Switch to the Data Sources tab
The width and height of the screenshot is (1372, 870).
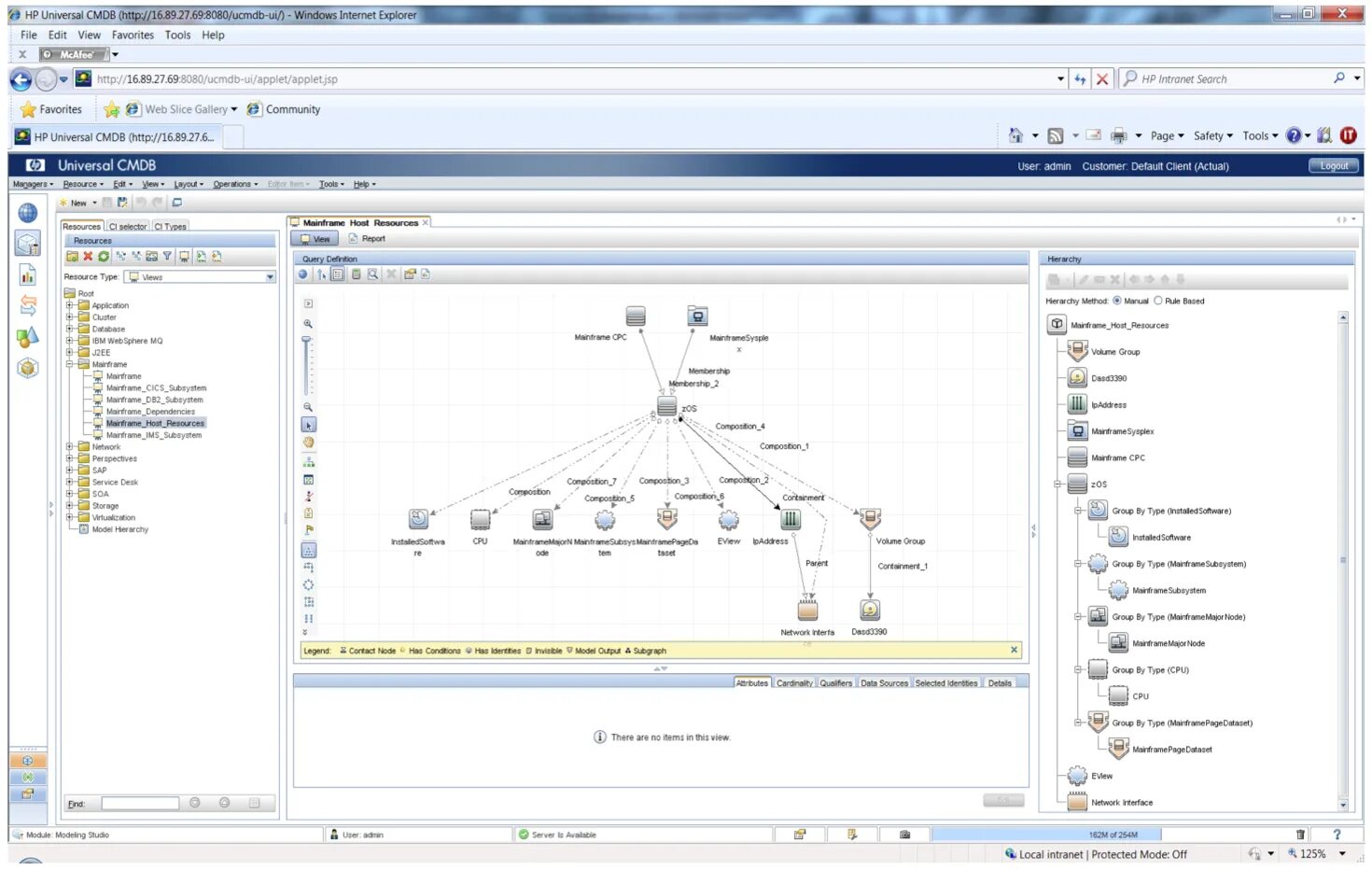point(884,683)
